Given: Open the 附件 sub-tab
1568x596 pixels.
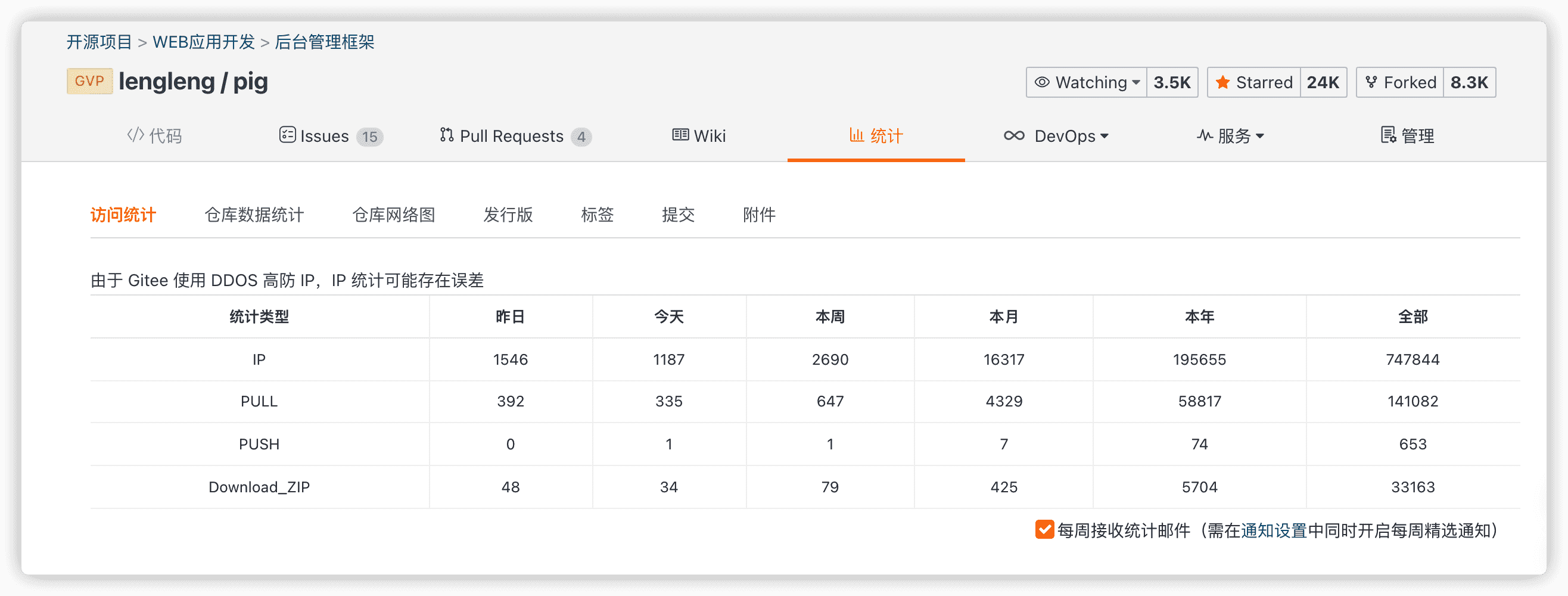Looking at the screenshot, I should point(759,215).
